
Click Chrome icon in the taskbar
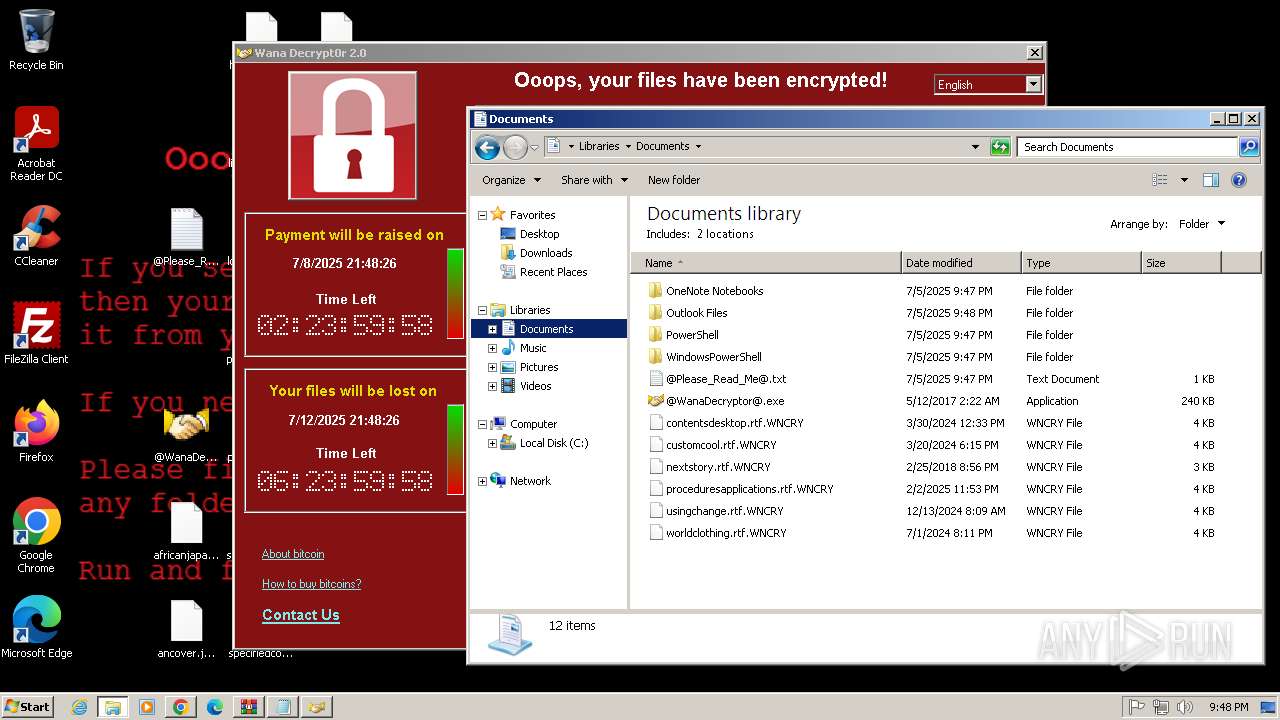click(x=181, y=707)
